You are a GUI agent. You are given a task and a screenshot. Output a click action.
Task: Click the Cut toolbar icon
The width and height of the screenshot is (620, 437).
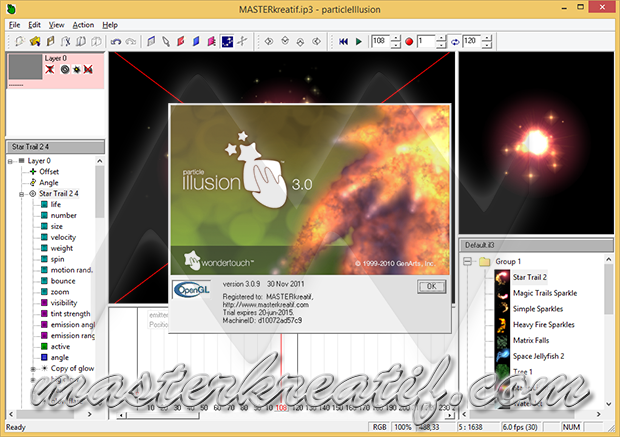[66, 41]
